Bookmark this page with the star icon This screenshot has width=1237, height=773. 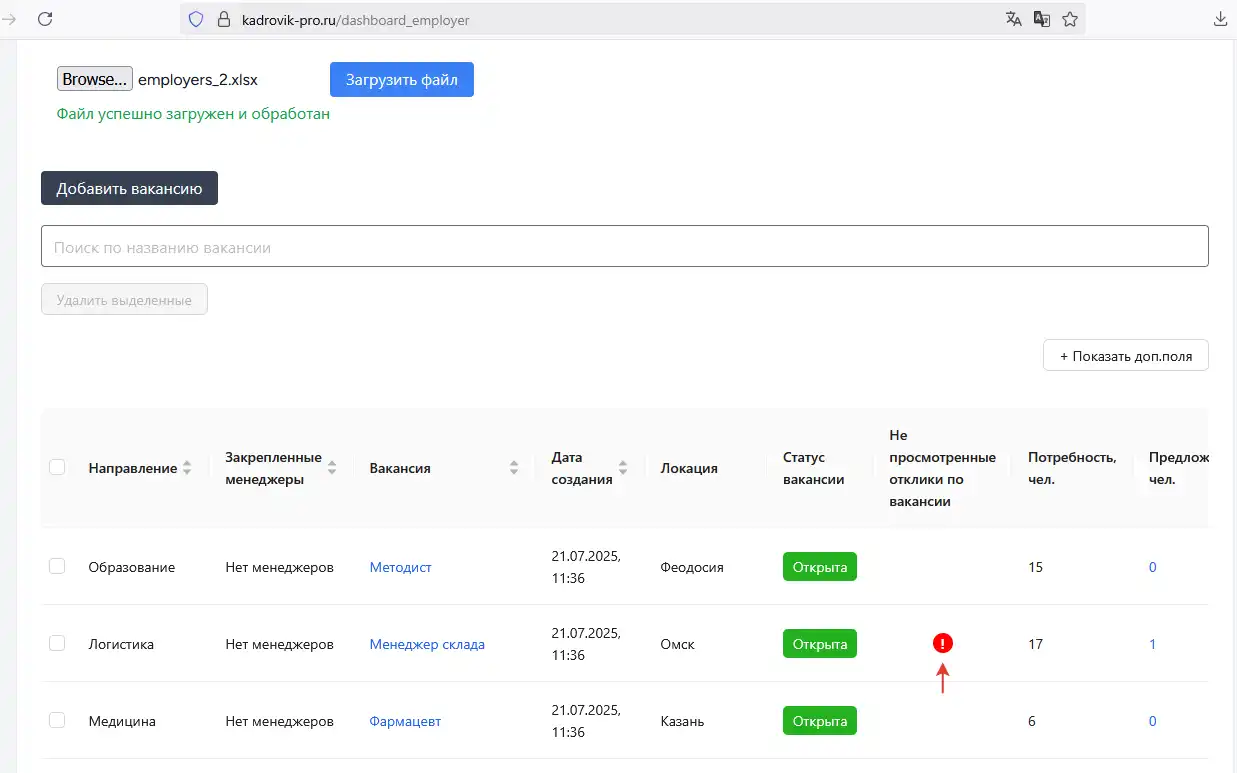pos(1070,19)
